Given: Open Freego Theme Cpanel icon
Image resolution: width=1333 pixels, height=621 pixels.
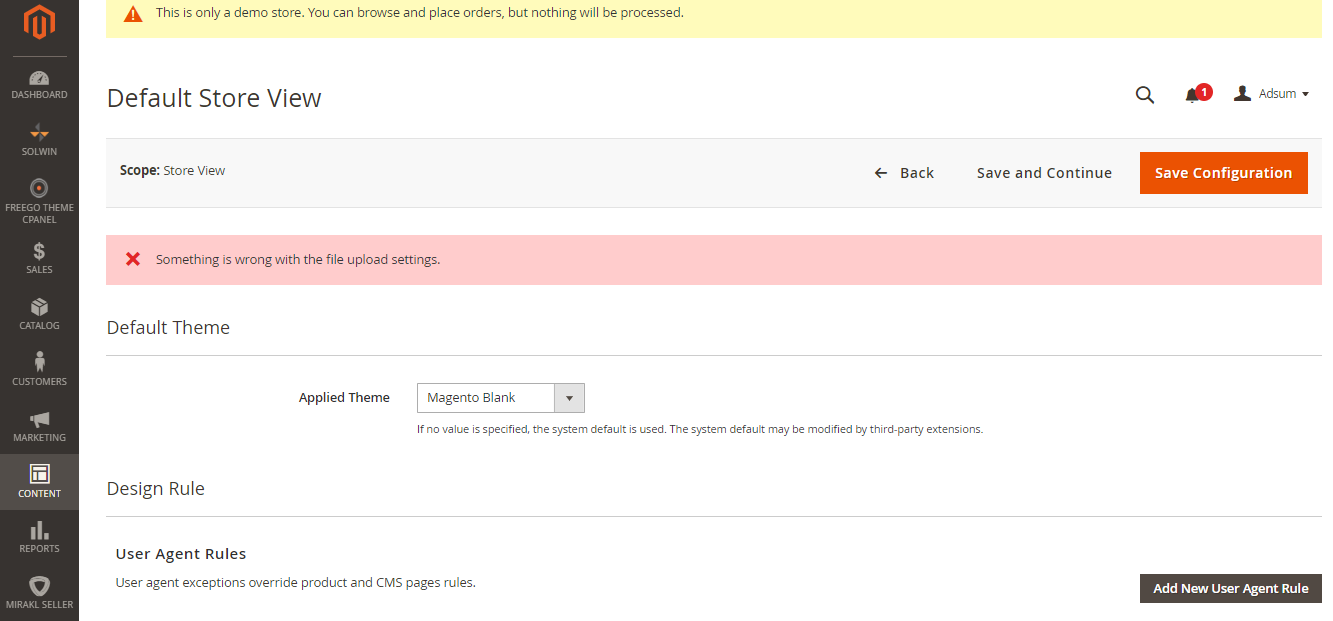Looking at the screenshot, I should [39, 188].
